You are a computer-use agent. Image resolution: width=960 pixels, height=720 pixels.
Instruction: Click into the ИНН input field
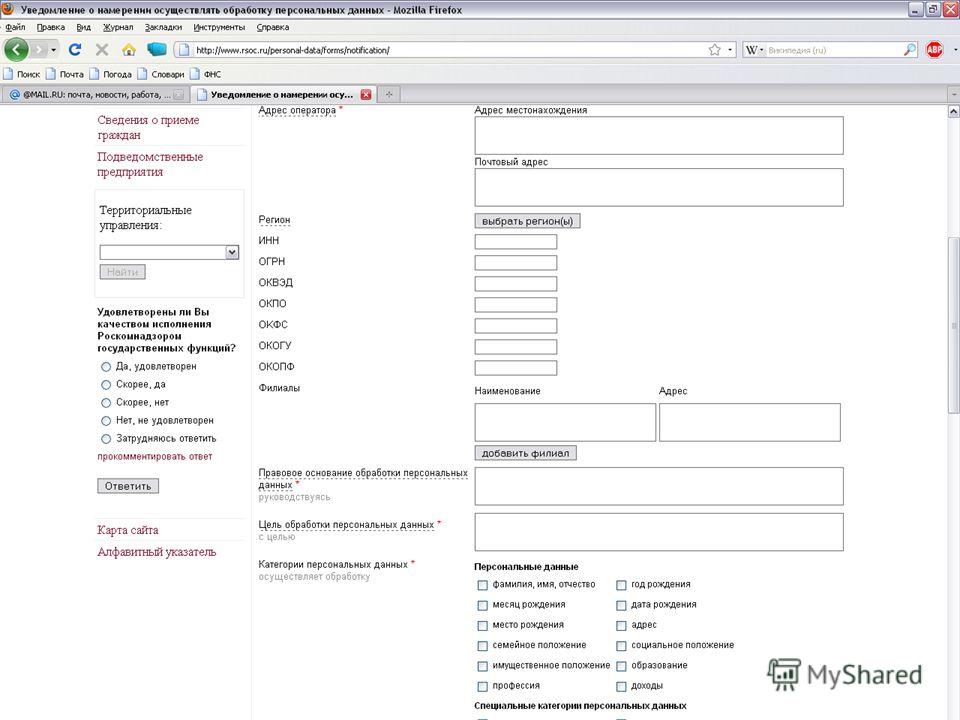point(516,242)
